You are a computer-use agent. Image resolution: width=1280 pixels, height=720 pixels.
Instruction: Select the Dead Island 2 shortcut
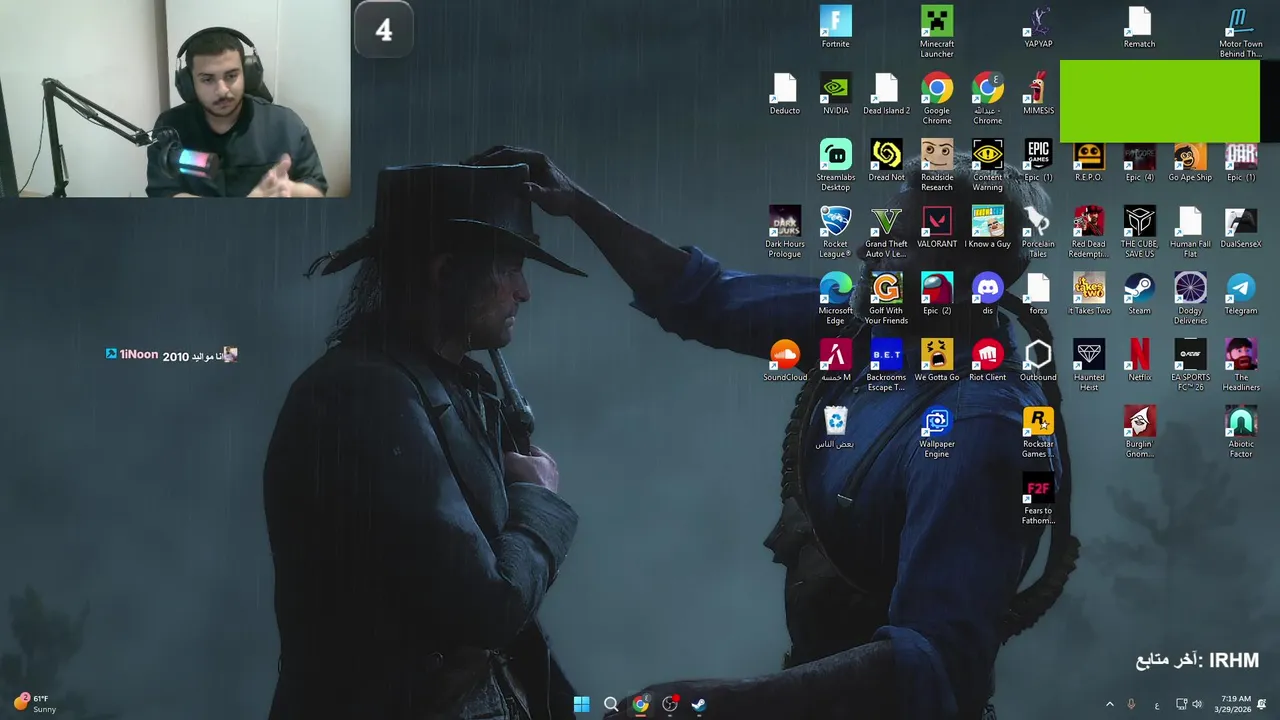[886, 94]
